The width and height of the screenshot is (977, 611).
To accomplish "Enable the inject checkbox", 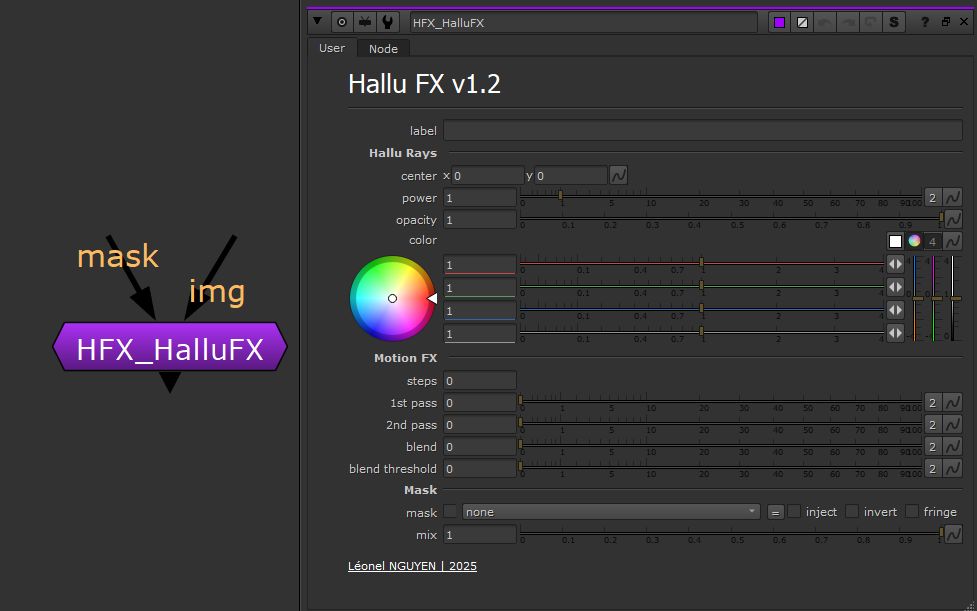I will (x=794, y=512).
